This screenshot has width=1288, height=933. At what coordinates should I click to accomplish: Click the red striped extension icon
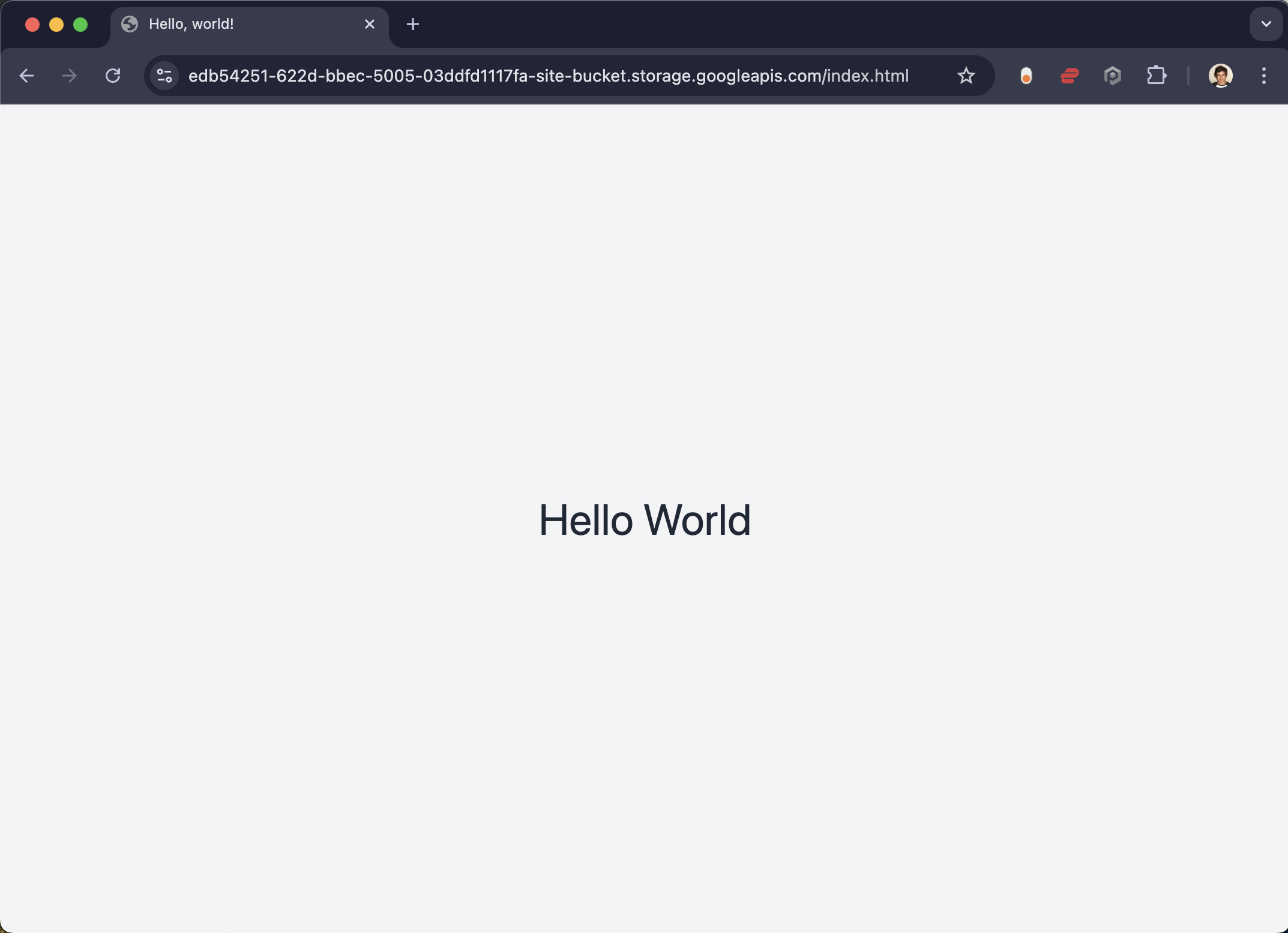click(x=1070, y=76)
